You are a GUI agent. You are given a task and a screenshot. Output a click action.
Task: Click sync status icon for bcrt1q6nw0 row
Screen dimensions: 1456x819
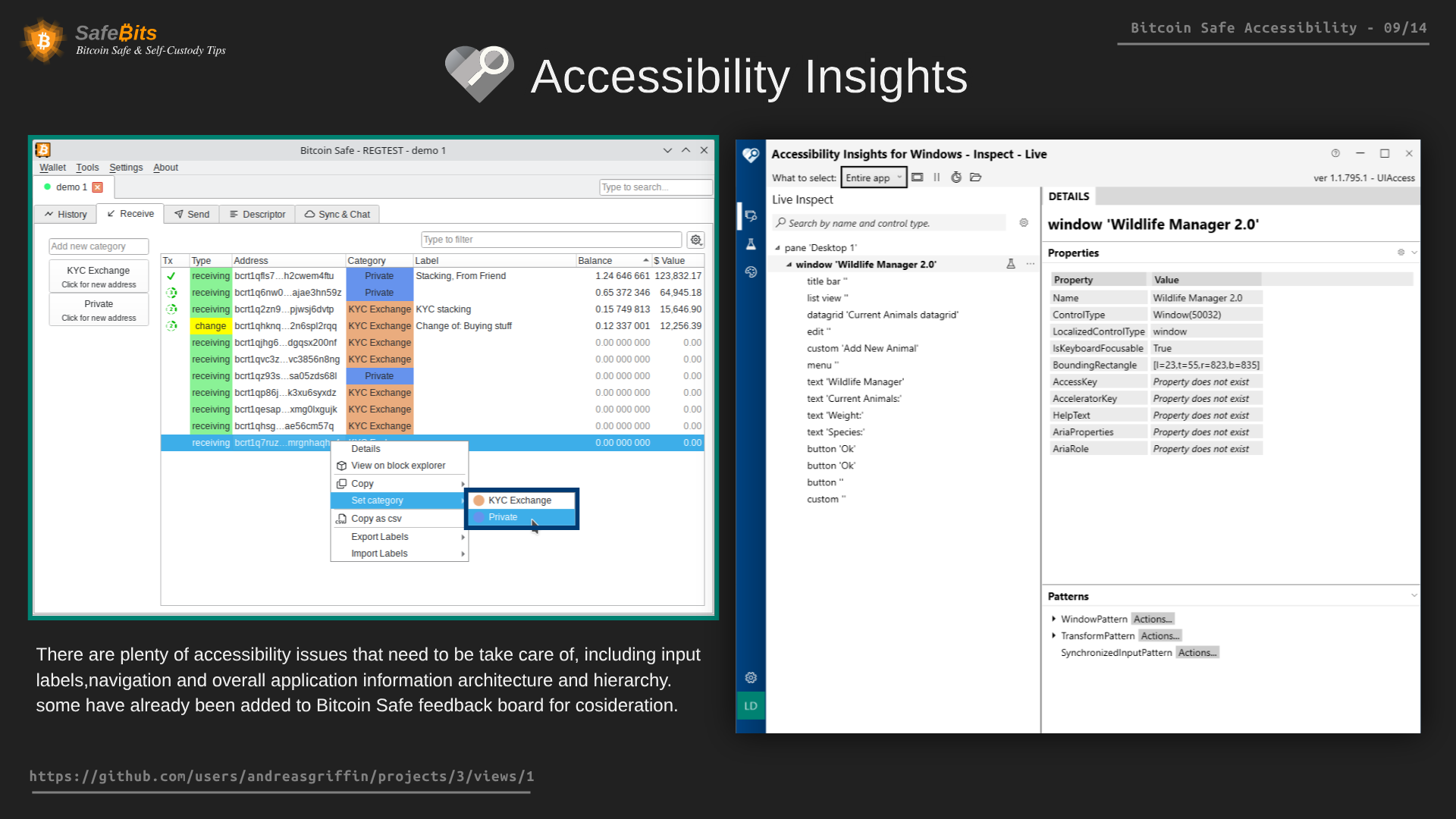pyautogui.click(x=171, y=293)
